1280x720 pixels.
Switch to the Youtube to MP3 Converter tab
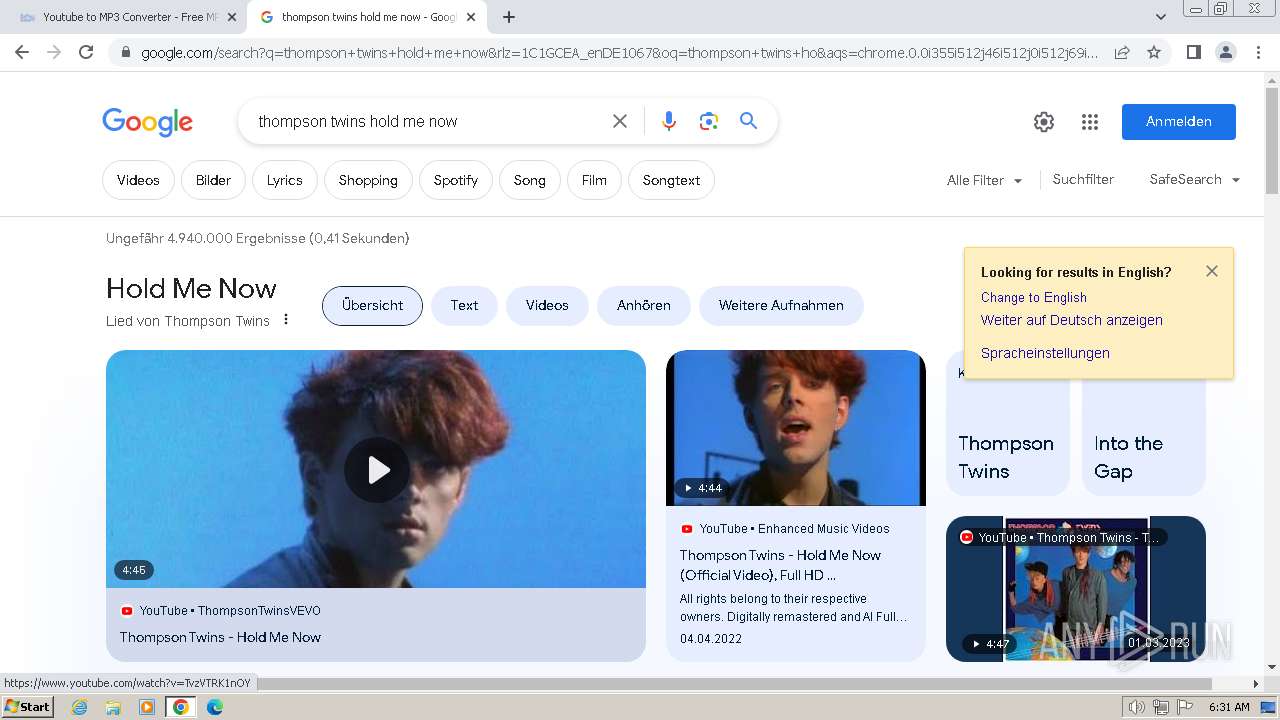tap(128, 17)
